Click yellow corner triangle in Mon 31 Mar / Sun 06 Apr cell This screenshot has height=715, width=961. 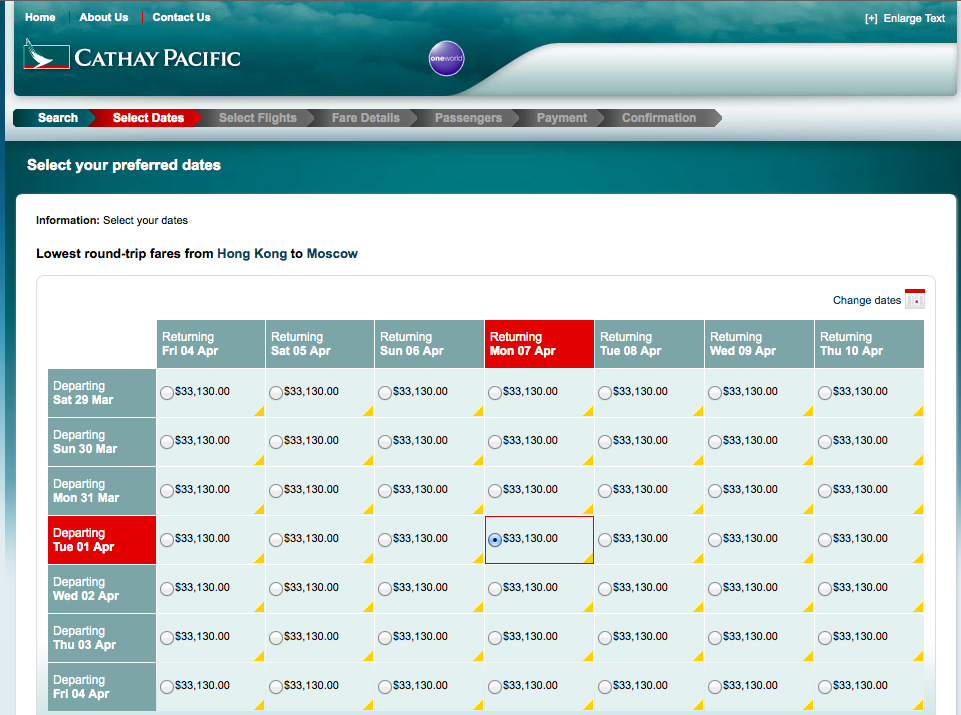point(479,509)
